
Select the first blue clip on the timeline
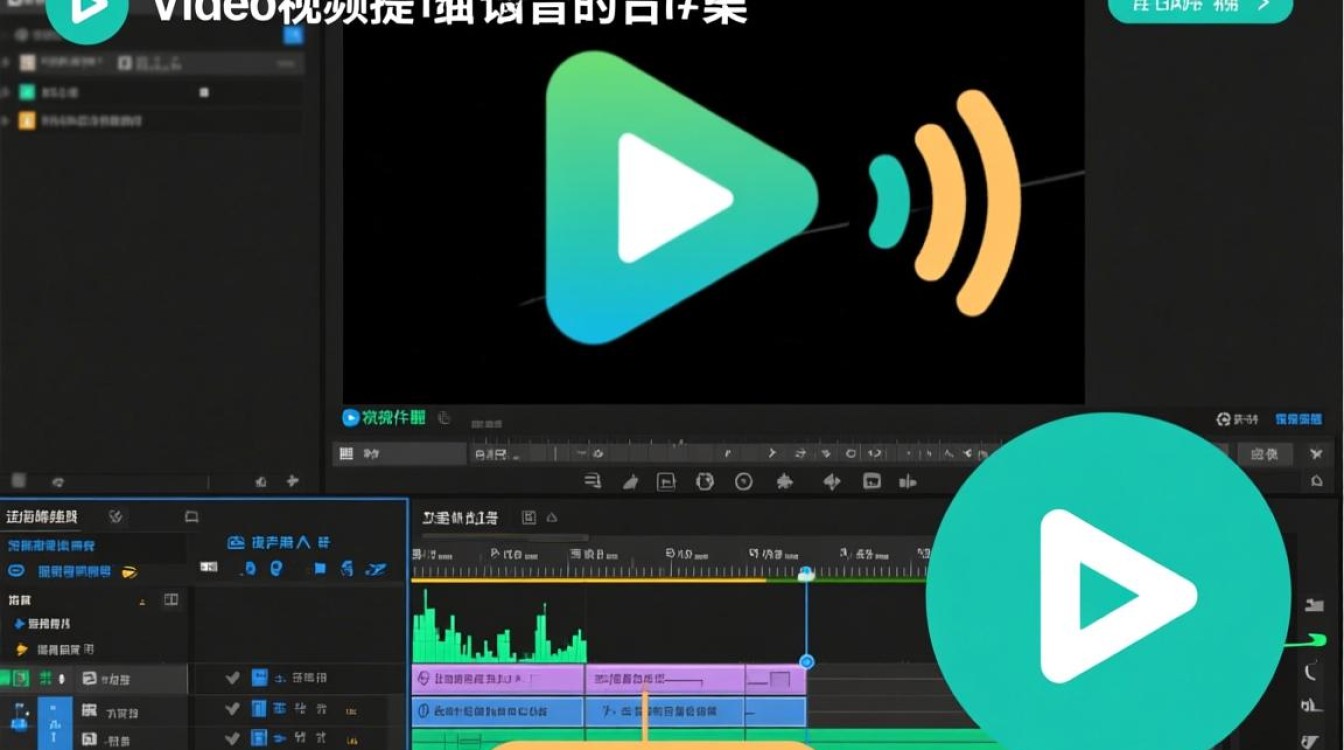point(498,712)
